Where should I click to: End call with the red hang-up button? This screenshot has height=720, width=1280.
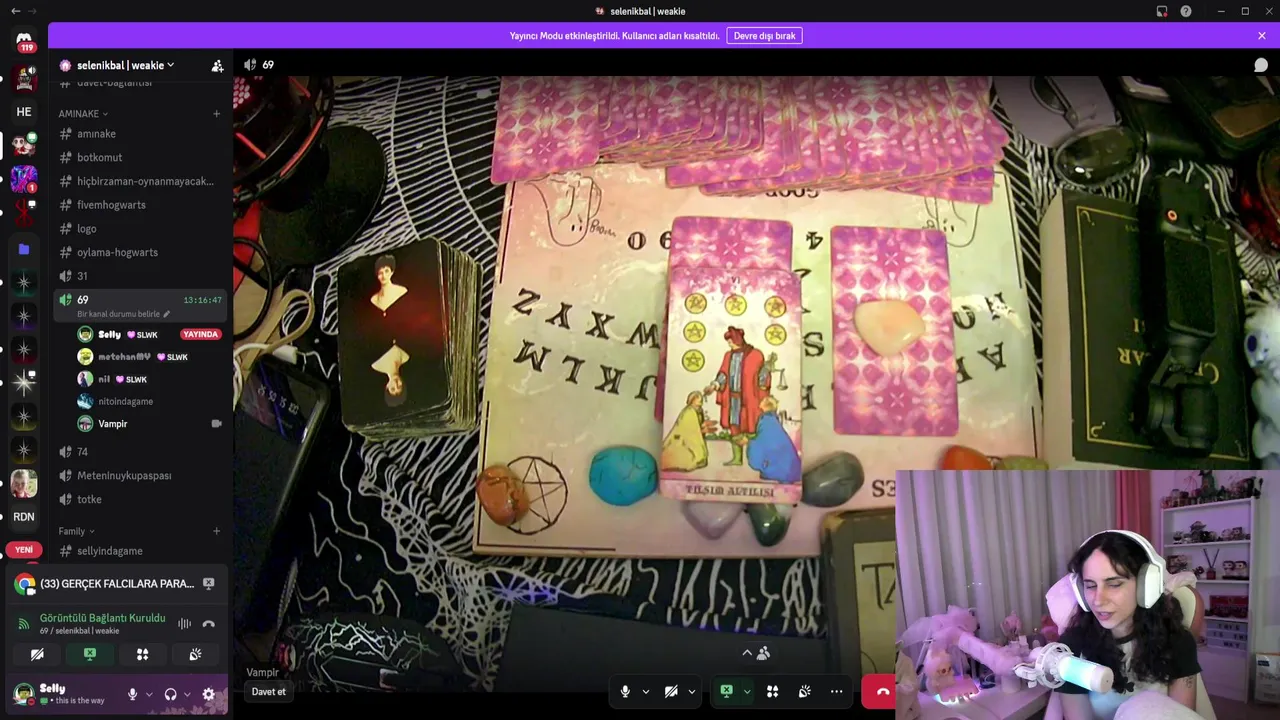tap(880, 691)
